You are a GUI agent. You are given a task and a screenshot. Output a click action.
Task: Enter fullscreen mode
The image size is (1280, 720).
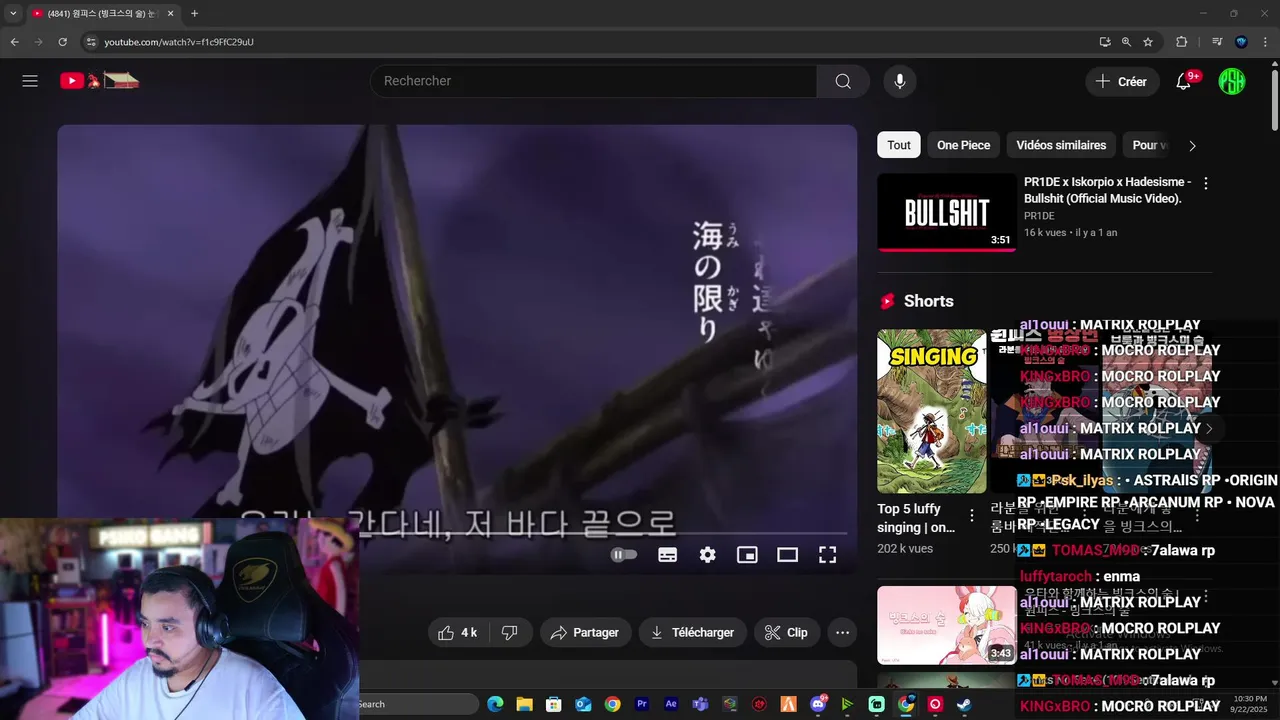point(828,554)
